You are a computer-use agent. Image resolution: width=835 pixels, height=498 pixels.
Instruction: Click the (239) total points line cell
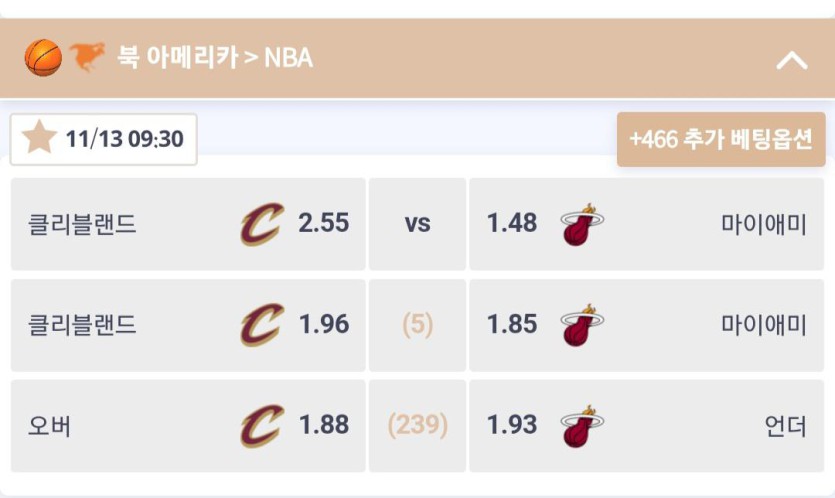417,426
